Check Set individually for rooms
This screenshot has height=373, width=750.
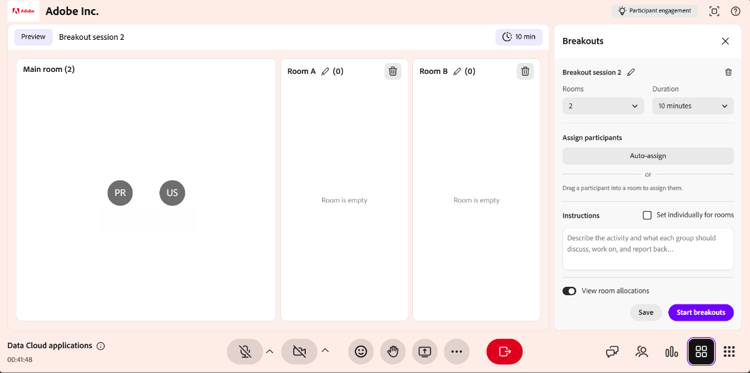[647, 215]
